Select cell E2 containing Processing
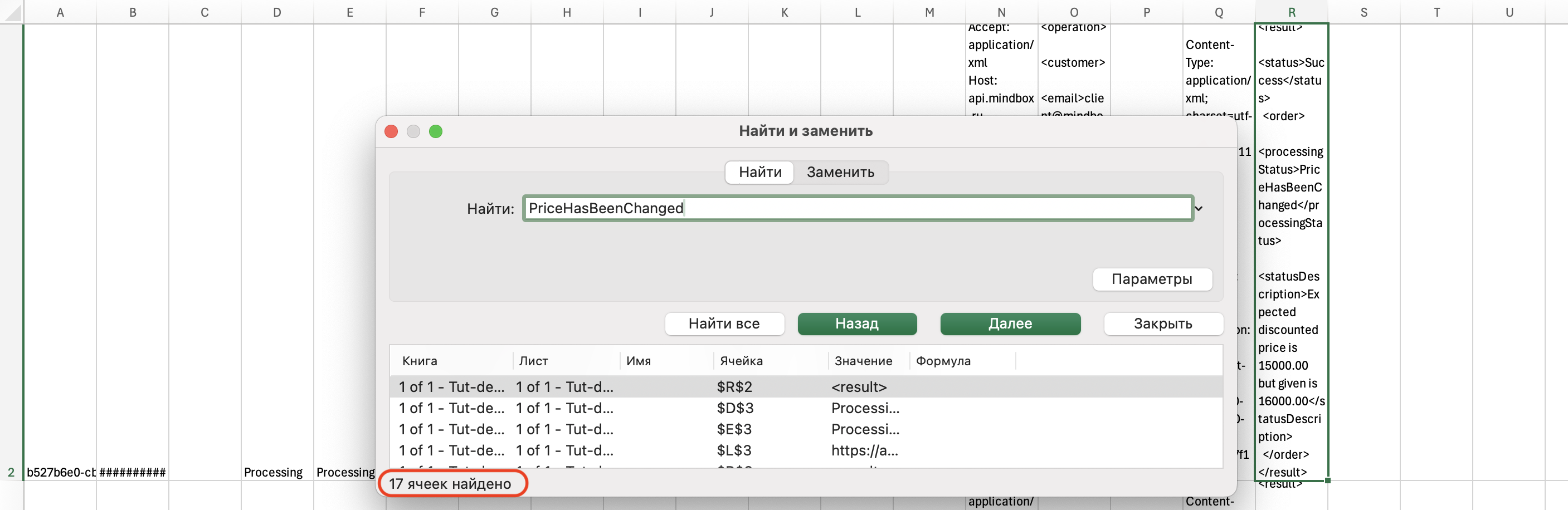The width and height of the screenshot is (1568, 510). [x=349, y=252]
